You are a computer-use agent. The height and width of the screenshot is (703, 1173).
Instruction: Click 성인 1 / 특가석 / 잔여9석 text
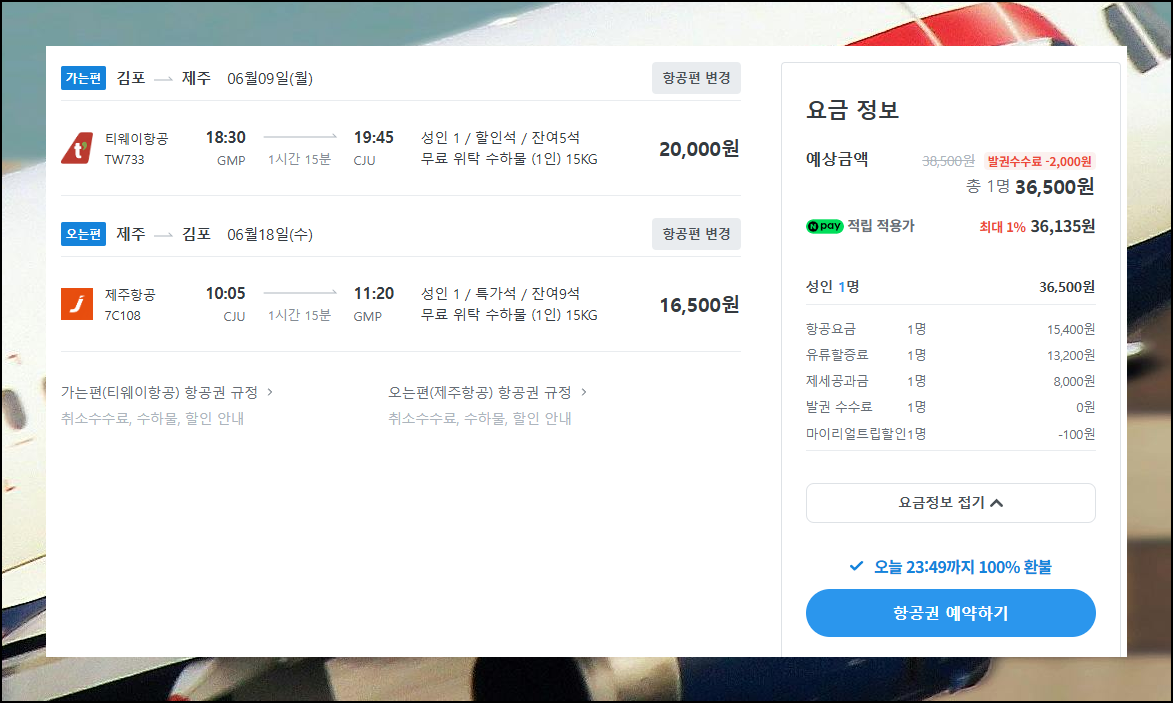click(500, 294)
